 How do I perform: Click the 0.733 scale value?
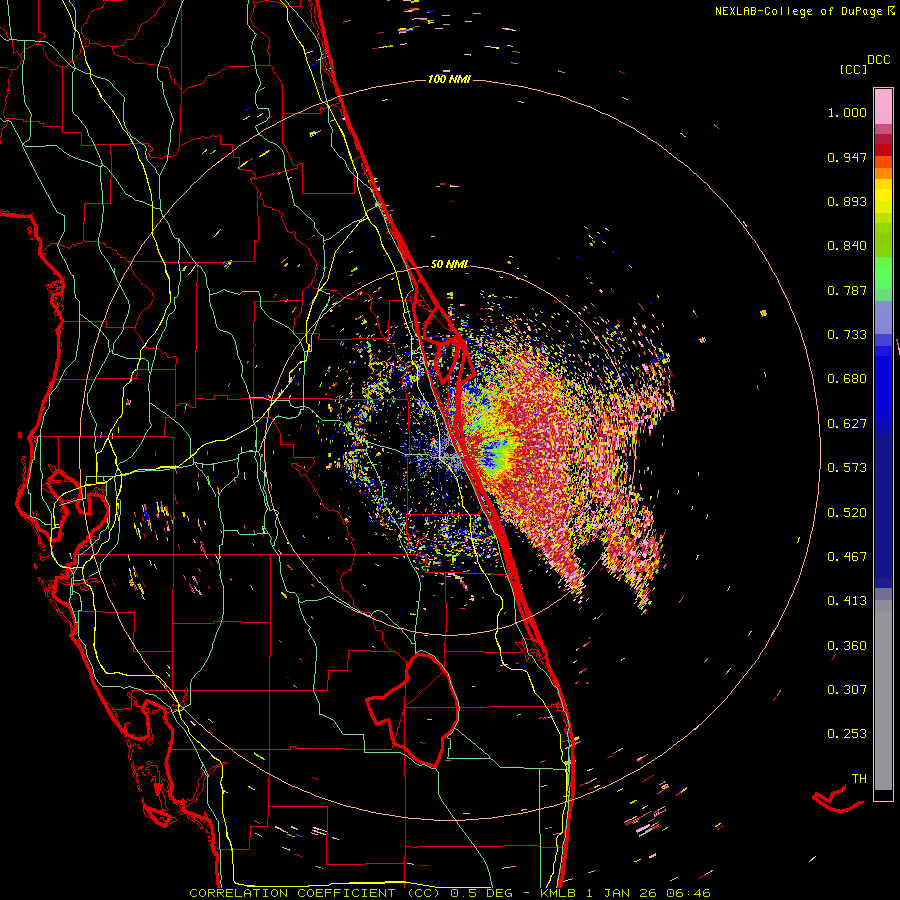[847, 335]
